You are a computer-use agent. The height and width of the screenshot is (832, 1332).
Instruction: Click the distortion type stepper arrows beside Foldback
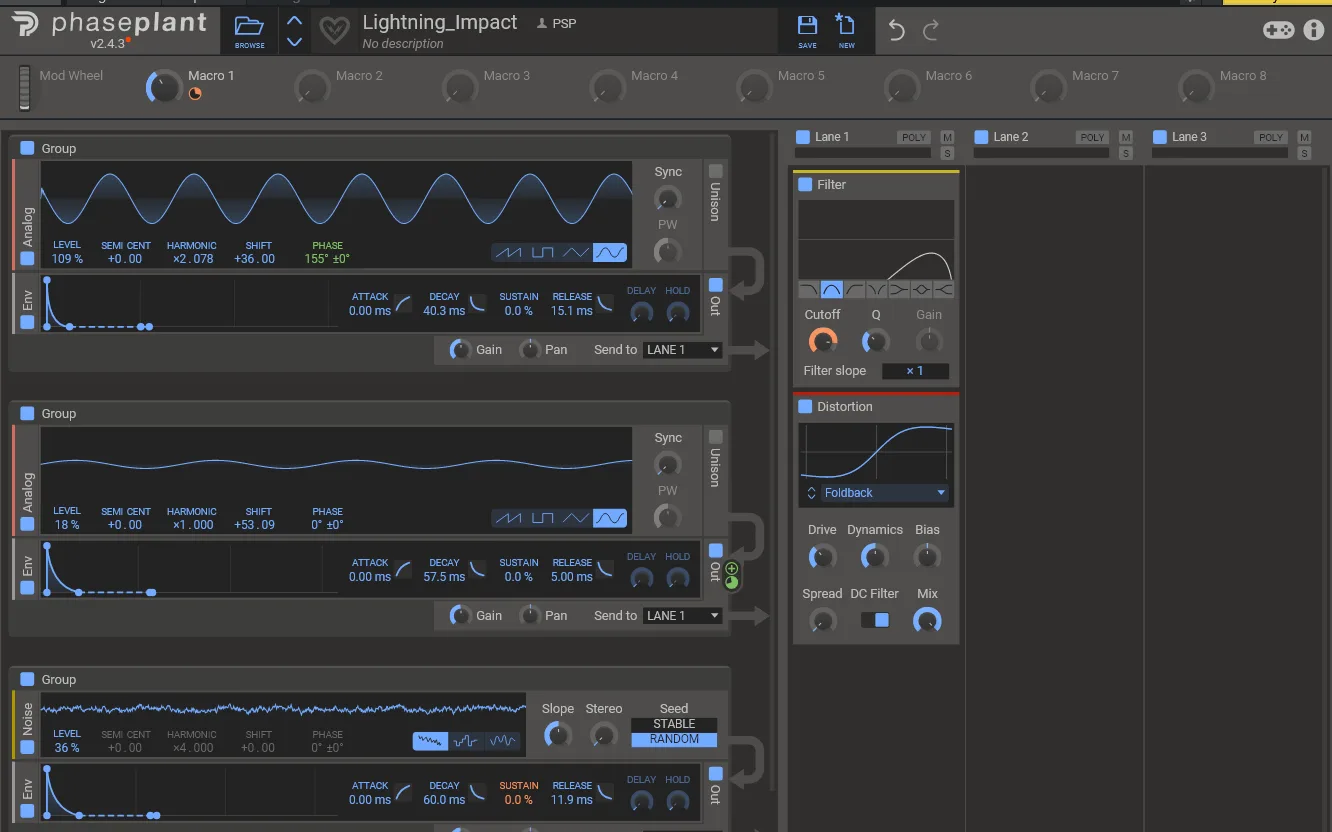[811, 493]
